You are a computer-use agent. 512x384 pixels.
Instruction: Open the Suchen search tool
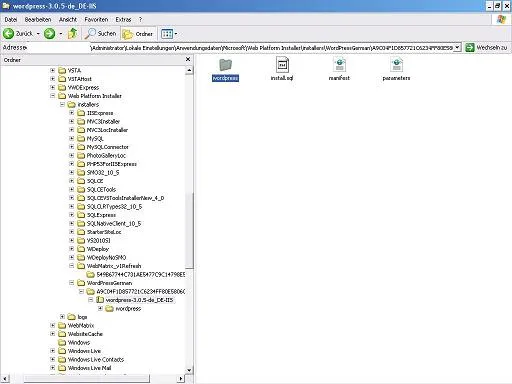coord(100,33)
